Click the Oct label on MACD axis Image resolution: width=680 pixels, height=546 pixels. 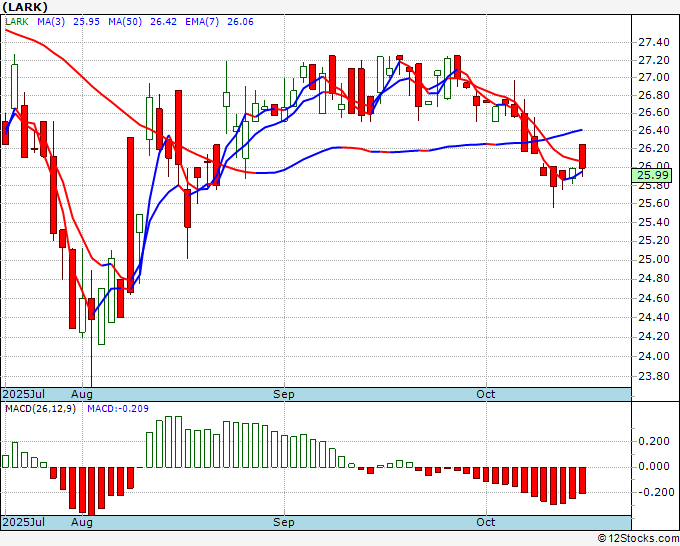point(486,522)
